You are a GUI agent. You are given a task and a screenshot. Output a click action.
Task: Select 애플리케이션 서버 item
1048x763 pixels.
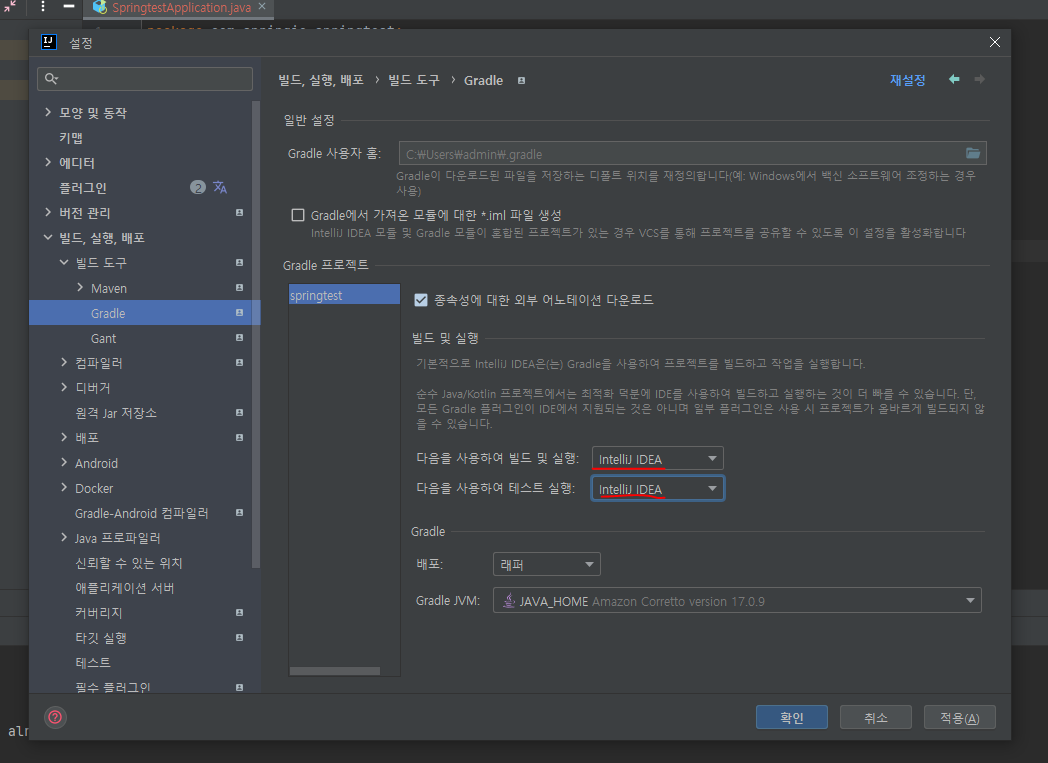[125, 588]
